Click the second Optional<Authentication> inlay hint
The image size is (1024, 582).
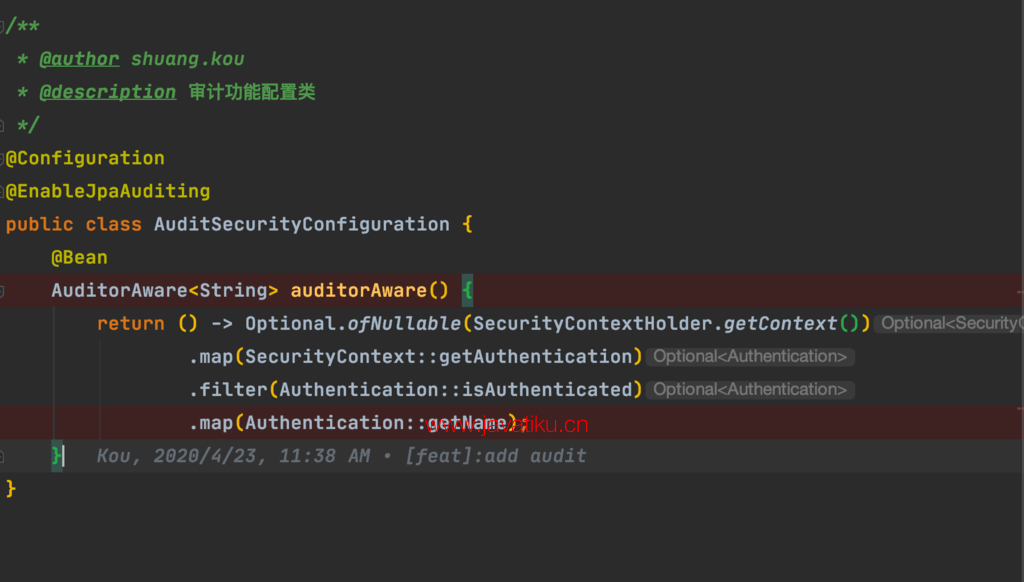point(750,390)
